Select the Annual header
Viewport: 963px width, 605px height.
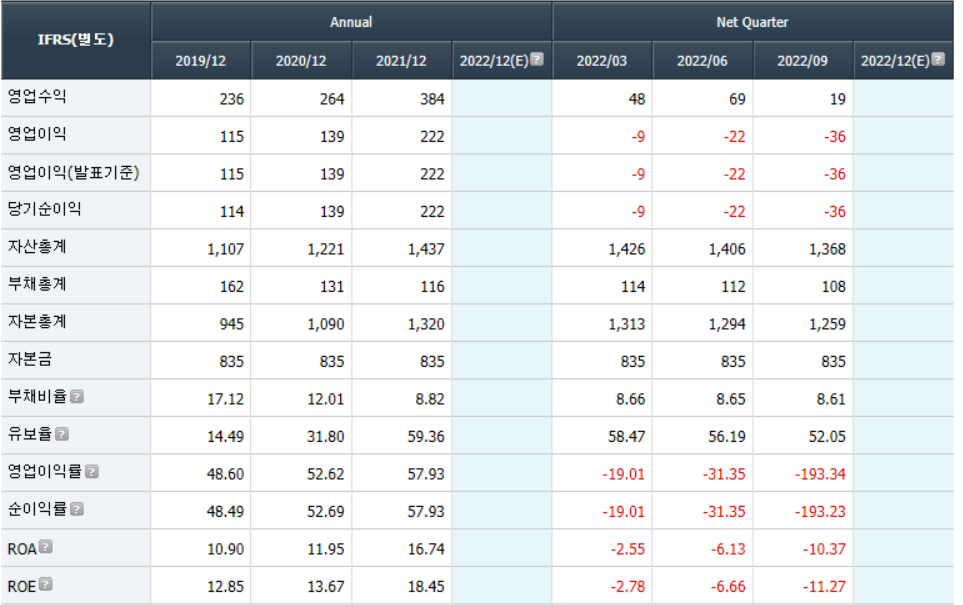tap(351, 22)
